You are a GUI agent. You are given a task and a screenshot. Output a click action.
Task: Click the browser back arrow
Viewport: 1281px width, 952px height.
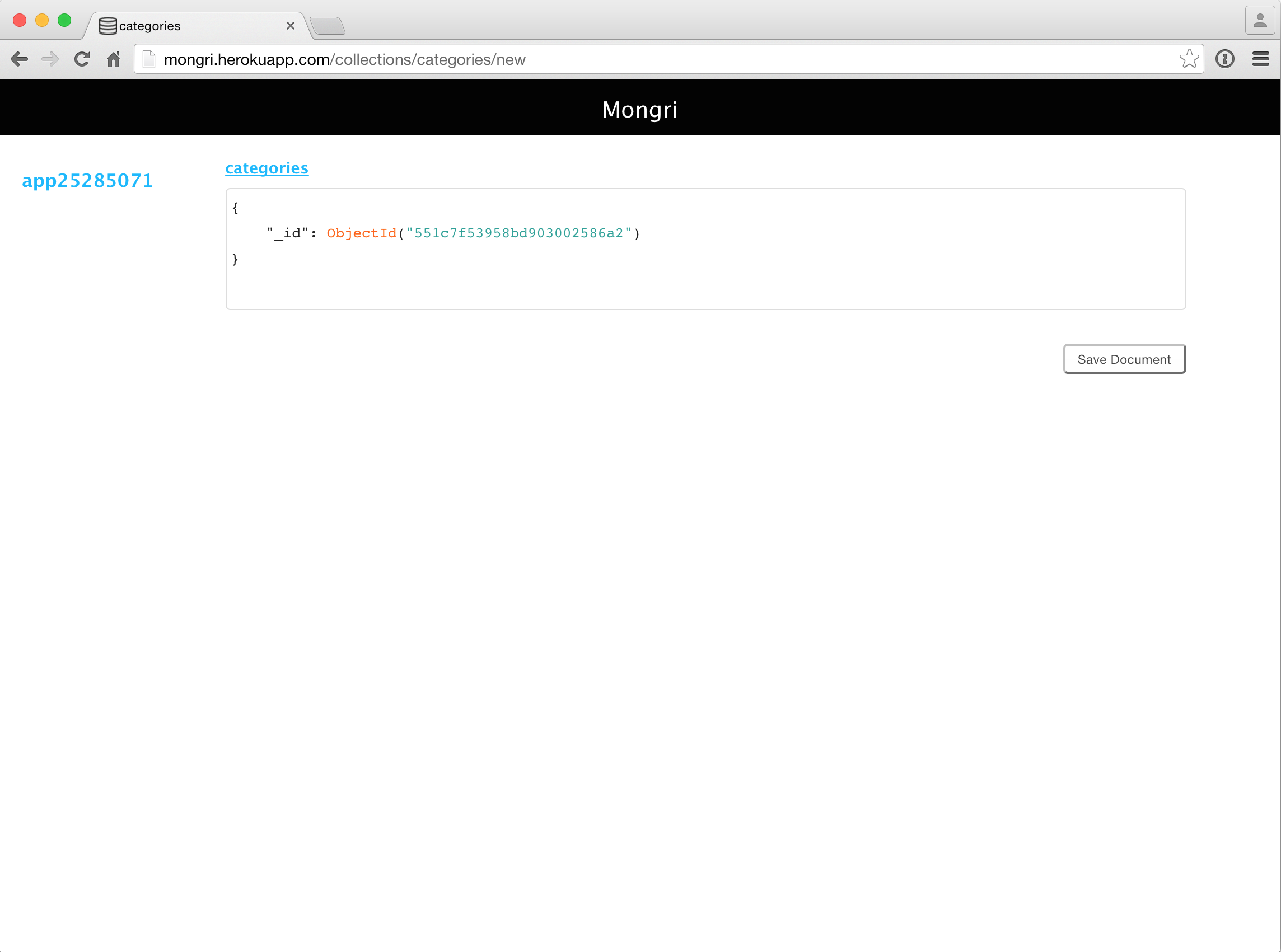(19, 59)
